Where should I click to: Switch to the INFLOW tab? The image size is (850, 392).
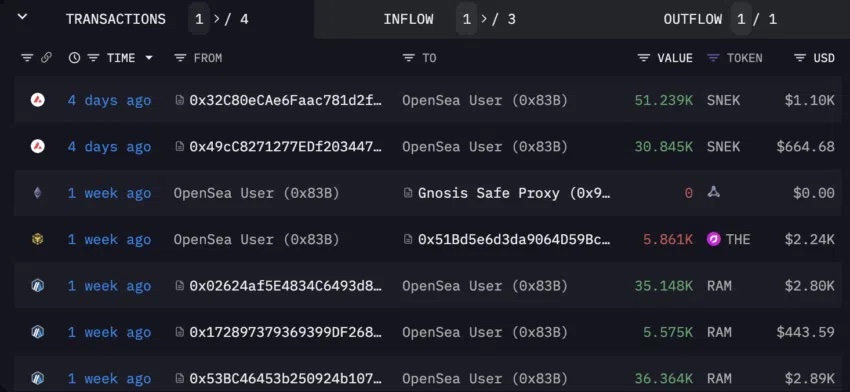click(x=408, y=20)
